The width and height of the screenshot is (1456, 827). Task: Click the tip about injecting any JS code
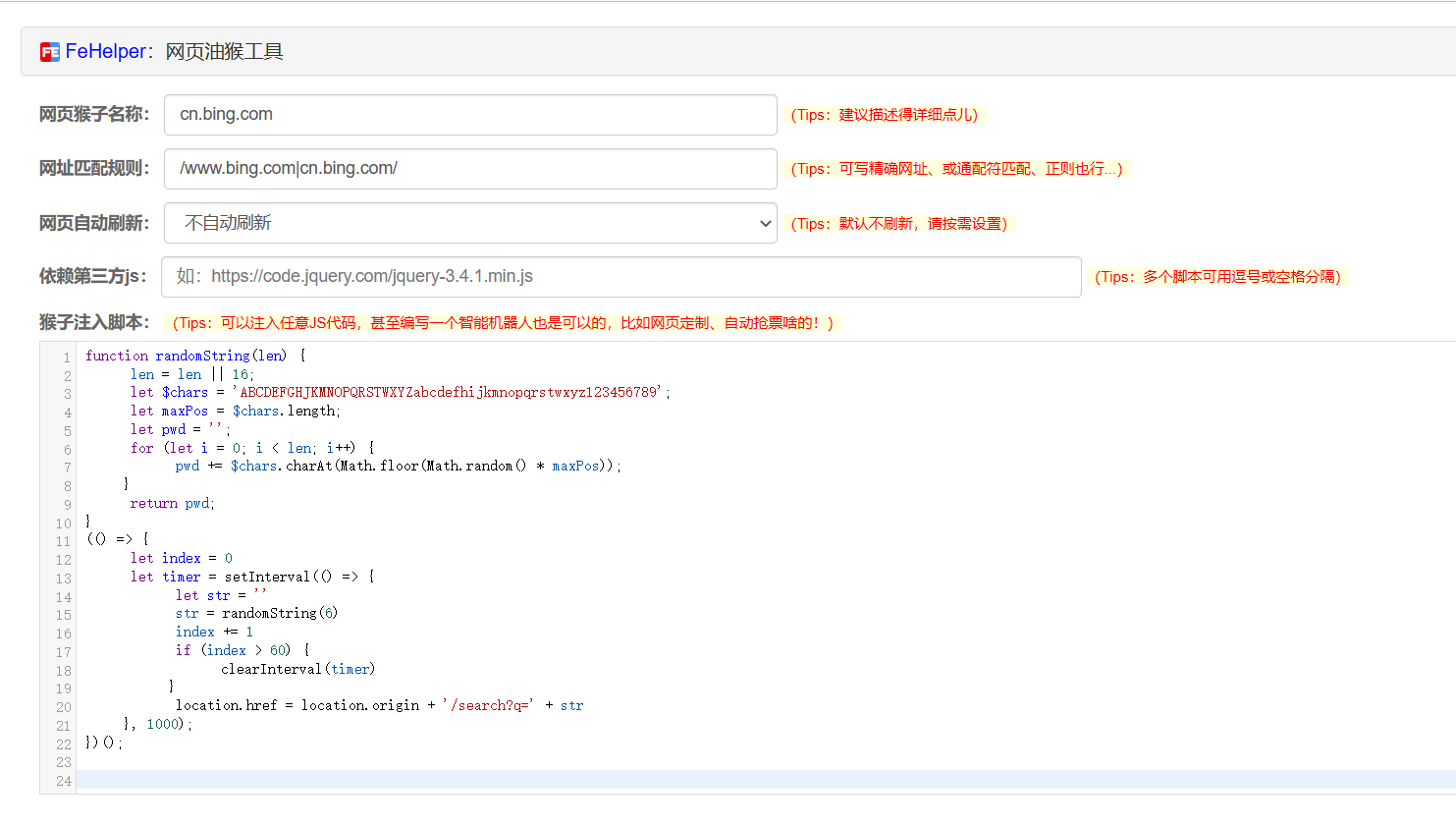pos(504,323)
